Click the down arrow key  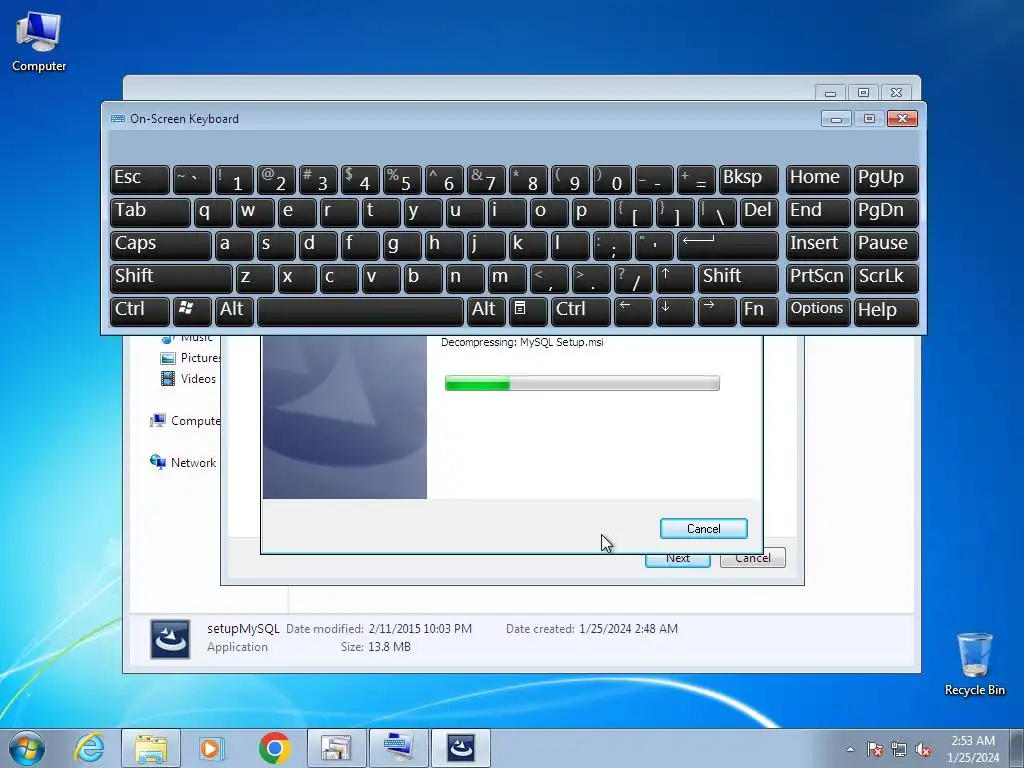[x=675, y=311]
